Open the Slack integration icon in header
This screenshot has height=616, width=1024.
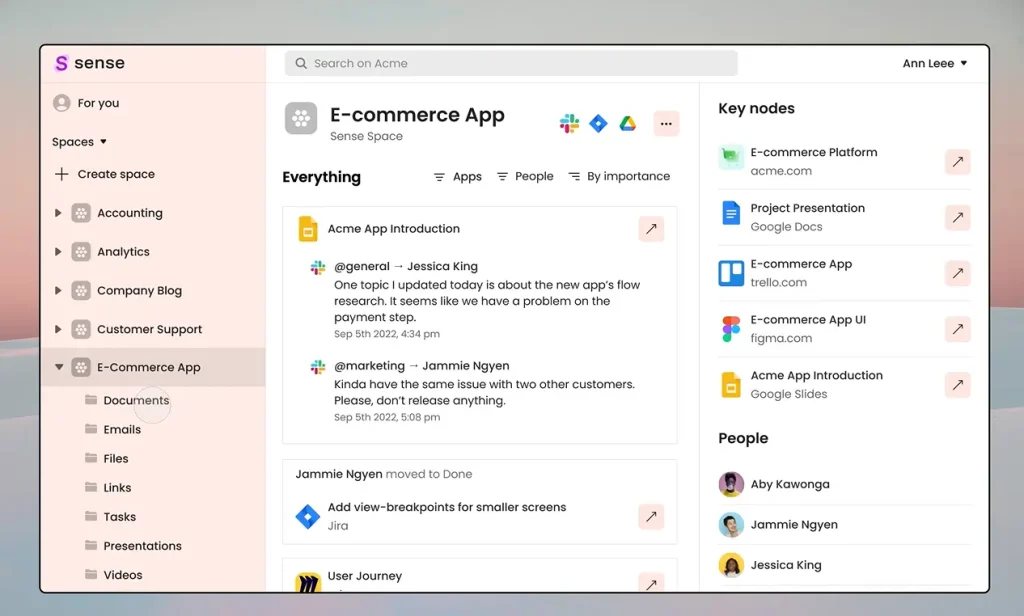(x=569, y=123)
